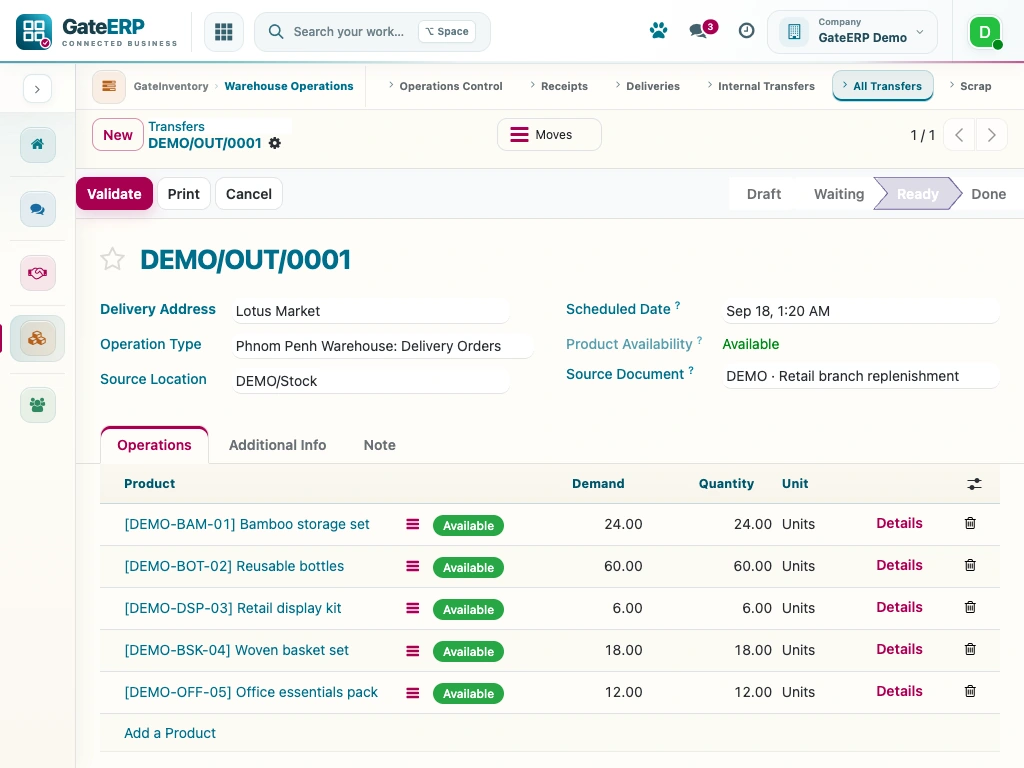Click the Search your work field
Screen dimensions: 1024x768
click(372, 31)
